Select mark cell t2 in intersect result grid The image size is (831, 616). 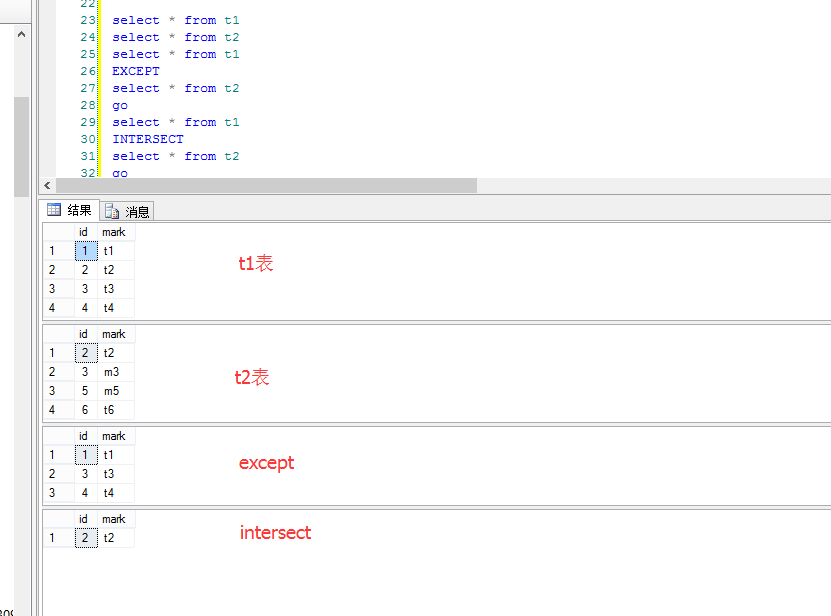tap(116, 538)
